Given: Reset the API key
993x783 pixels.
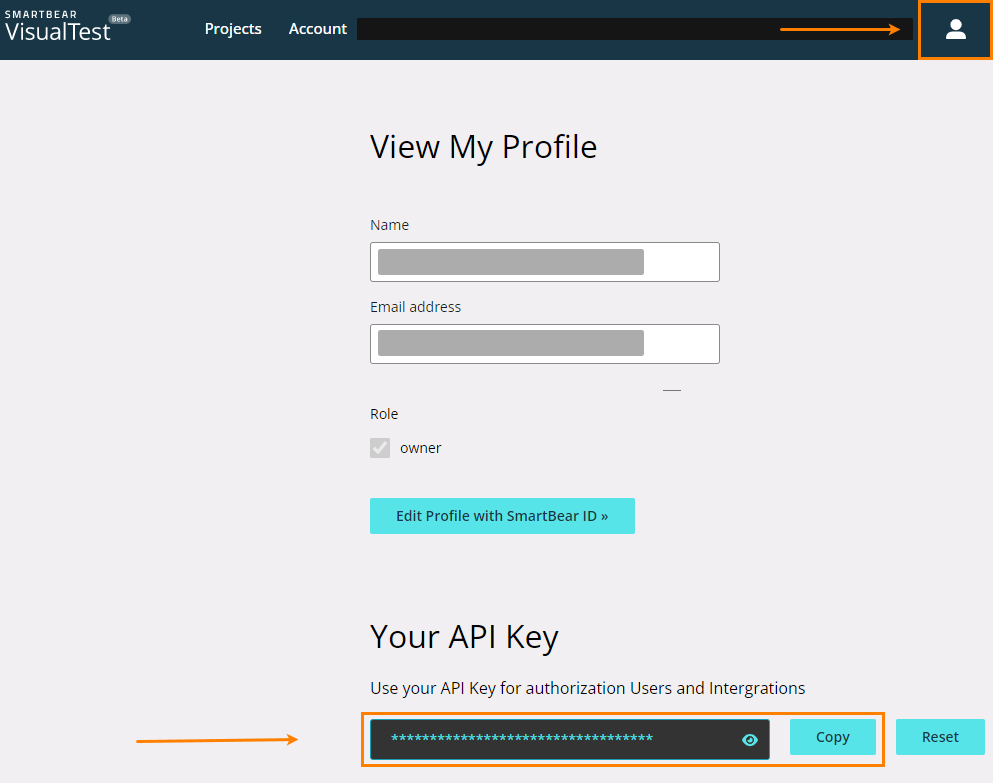Looking at the screenshot, I should (x=940, y=736).
